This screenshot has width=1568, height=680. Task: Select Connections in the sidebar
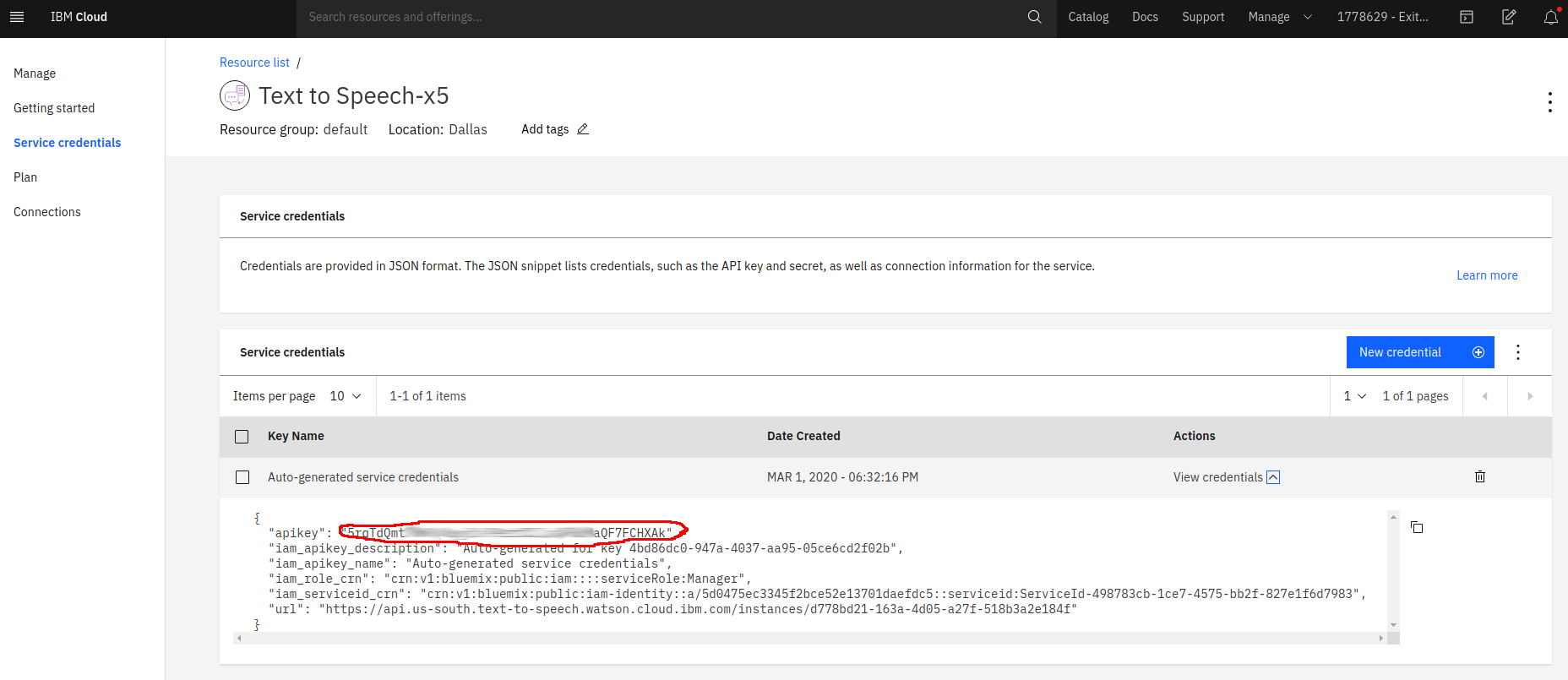click(x=47, y=212)
